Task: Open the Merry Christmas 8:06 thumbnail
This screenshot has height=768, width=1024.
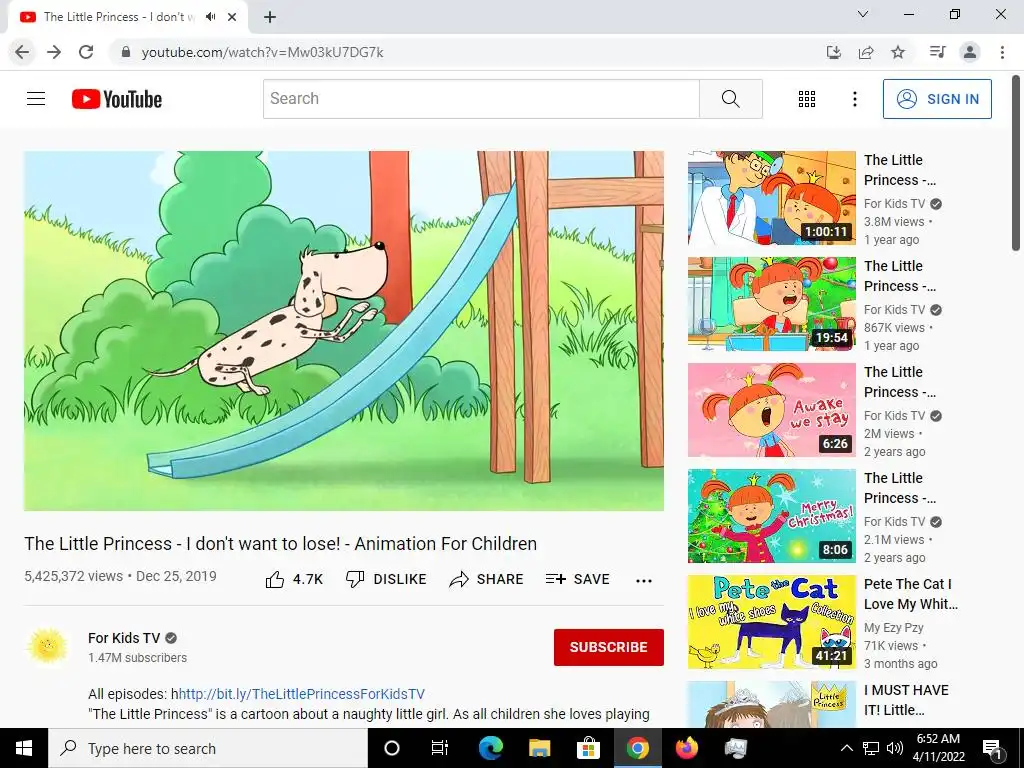Action: tap(771, 516)
